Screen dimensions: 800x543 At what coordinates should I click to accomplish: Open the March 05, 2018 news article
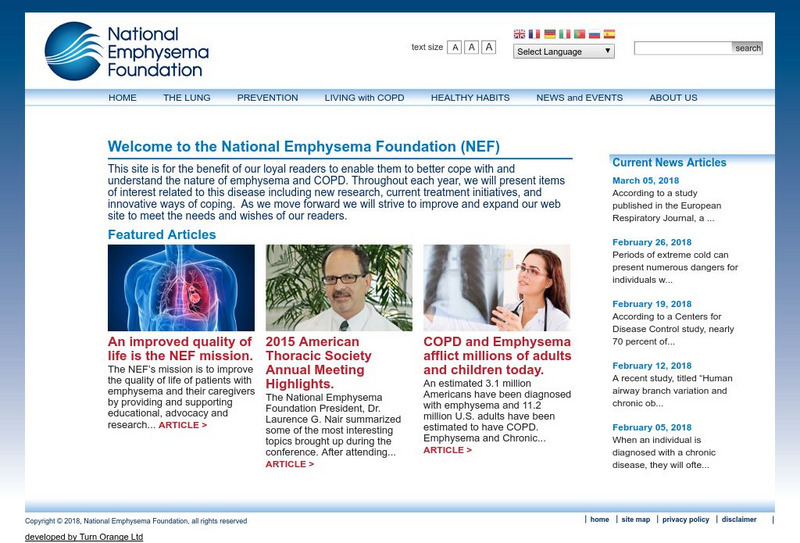(x=645, y=181)
